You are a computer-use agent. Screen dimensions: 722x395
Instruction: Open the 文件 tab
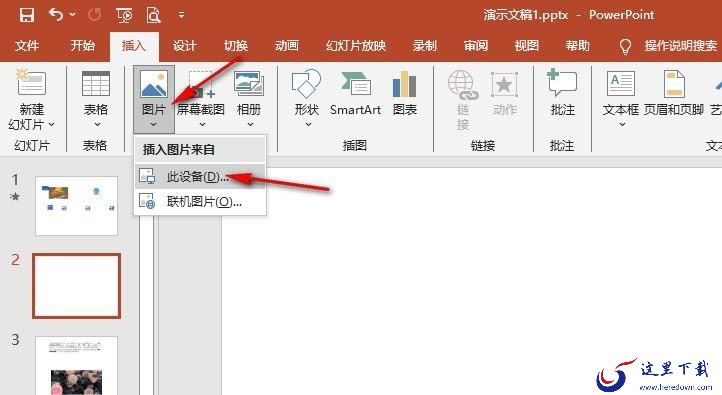point(27,46)
